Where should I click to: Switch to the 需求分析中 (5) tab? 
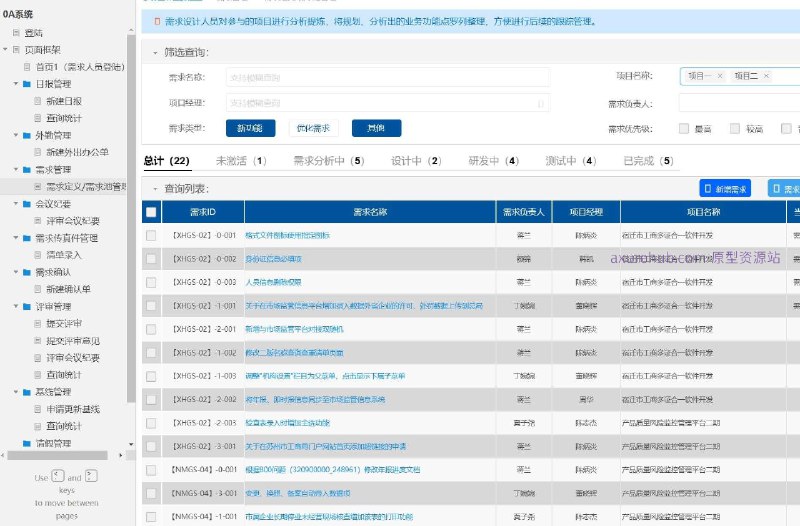pos(329,161)
